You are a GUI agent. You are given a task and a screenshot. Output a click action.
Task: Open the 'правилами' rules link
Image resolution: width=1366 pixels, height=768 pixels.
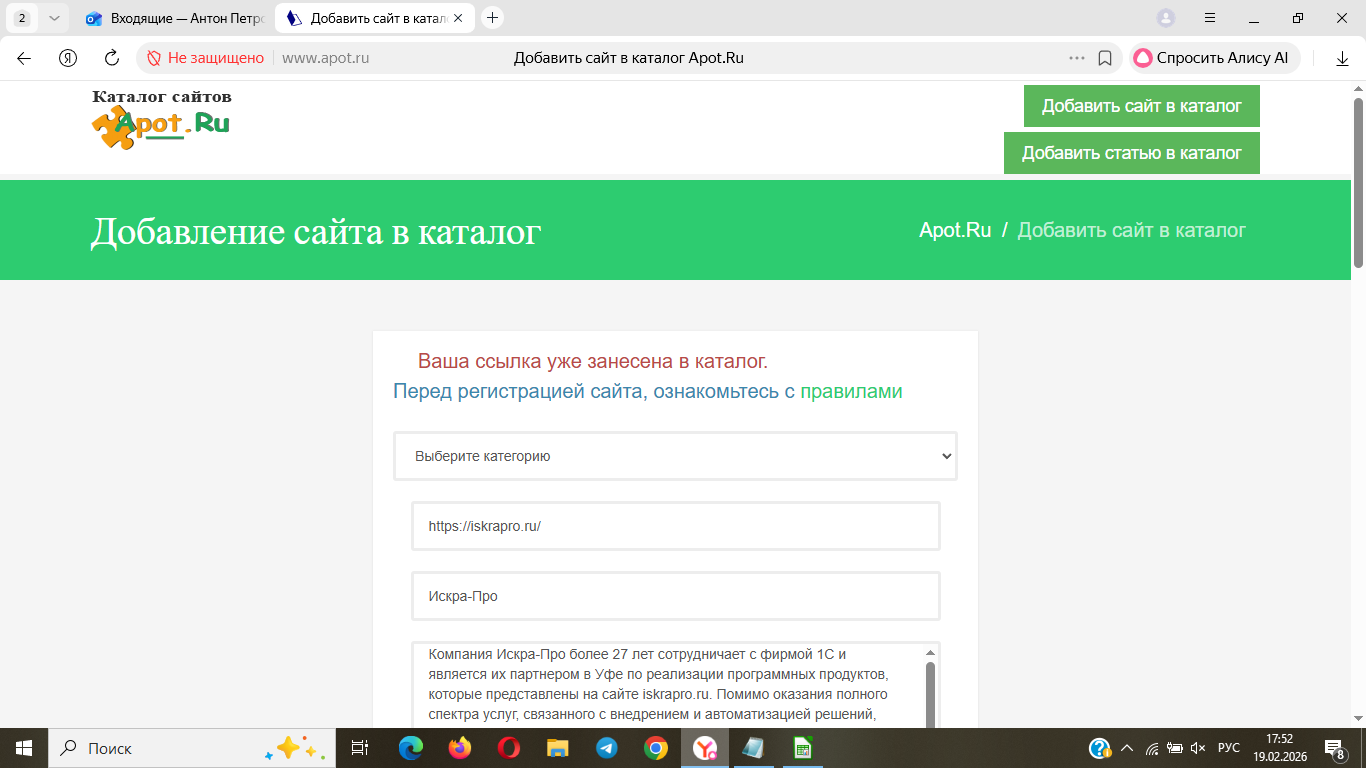click(x=851, y=391)
